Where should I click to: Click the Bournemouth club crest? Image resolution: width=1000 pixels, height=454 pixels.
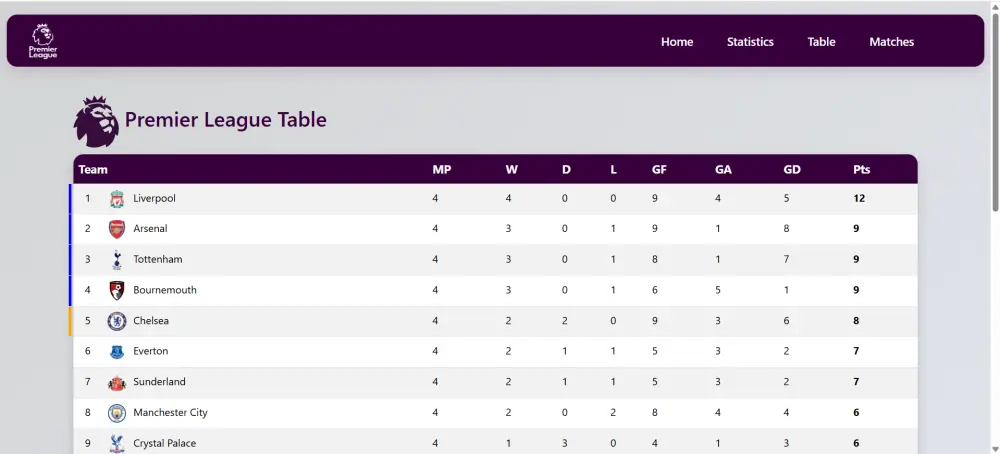[x=117, y=290]
